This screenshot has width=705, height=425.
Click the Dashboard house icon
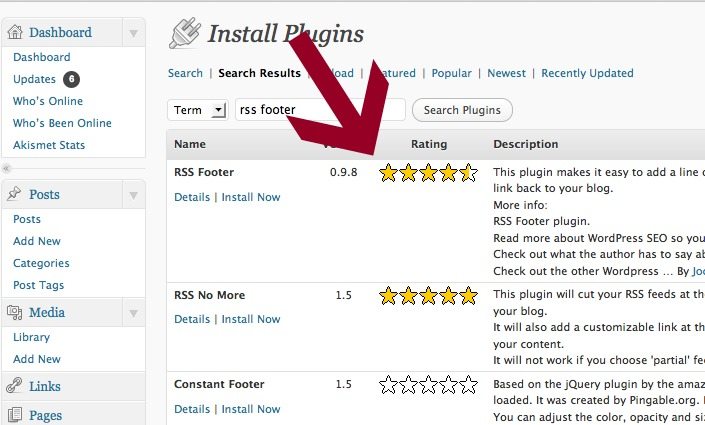(15, 32)
